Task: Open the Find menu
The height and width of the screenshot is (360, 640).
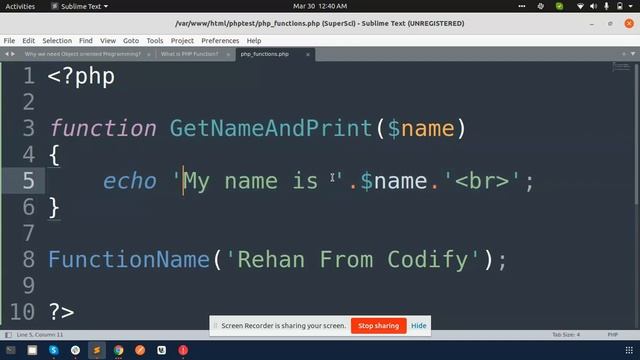Action: pos(86,40)
